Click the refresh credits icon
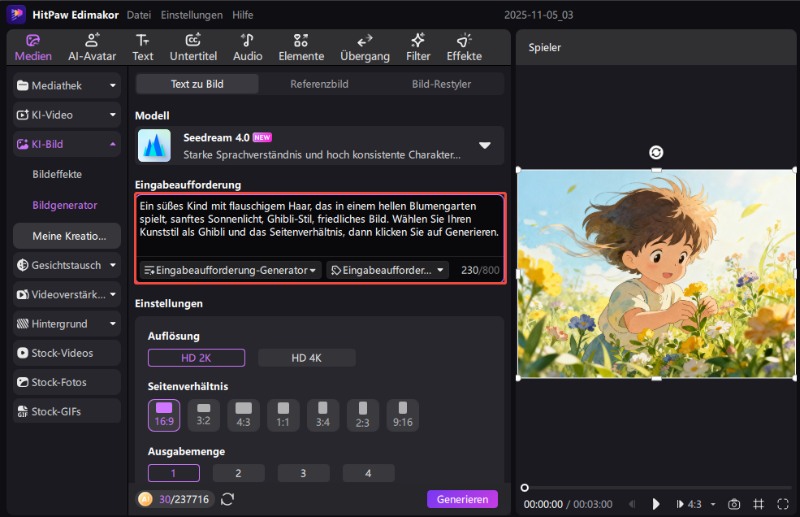 coord(228,499)
